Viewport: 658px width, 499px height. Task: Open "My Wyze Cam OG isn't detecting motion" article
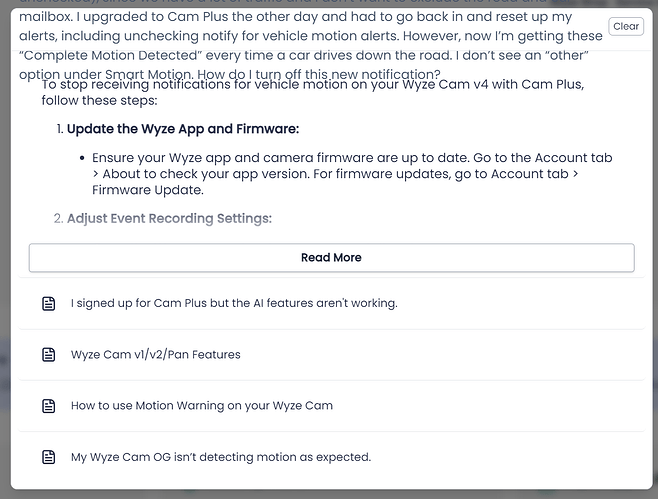click(x=221, y=457)
